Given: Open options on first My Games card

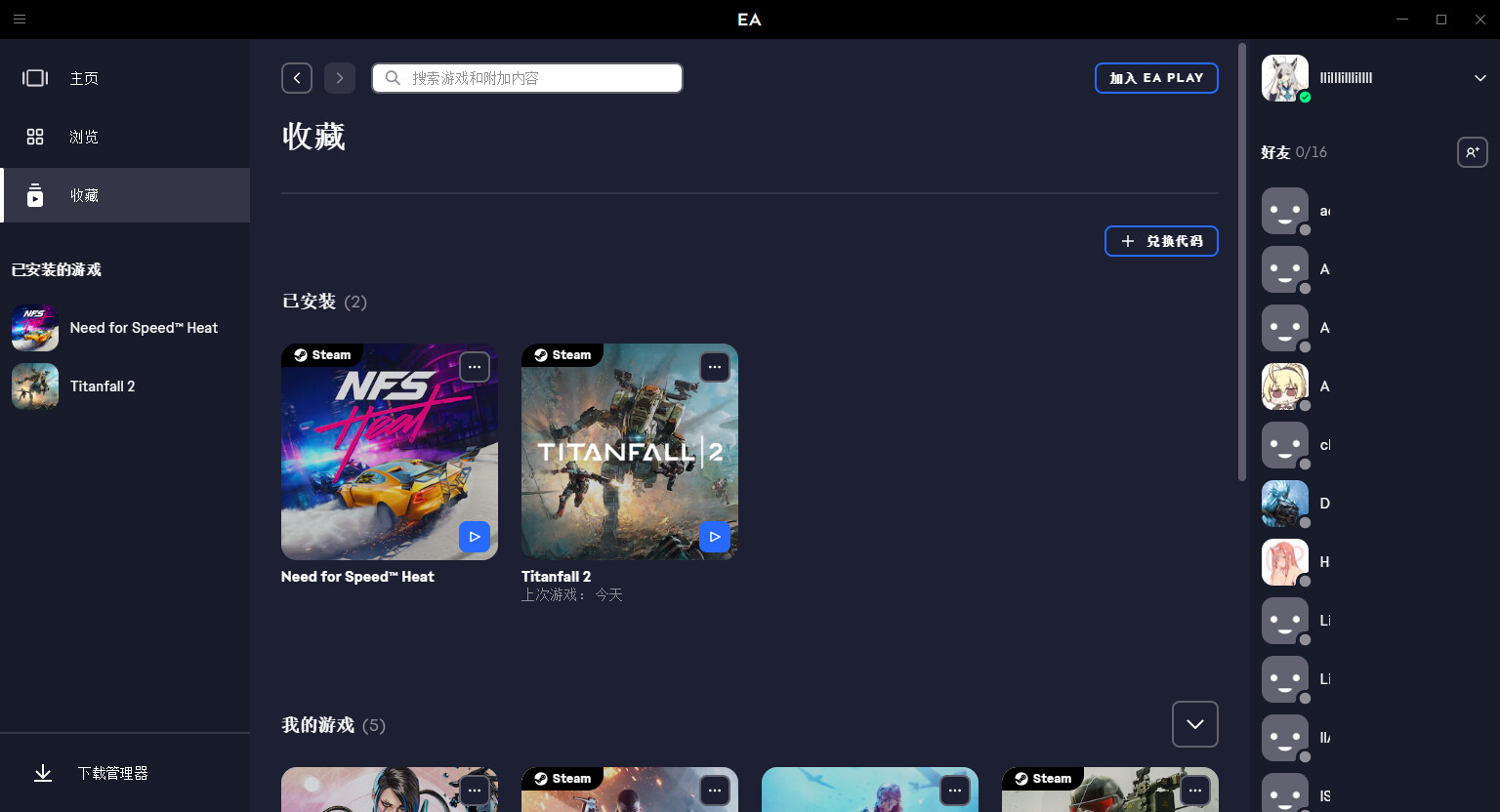Looking at the screenshot, I should point(475,791).
